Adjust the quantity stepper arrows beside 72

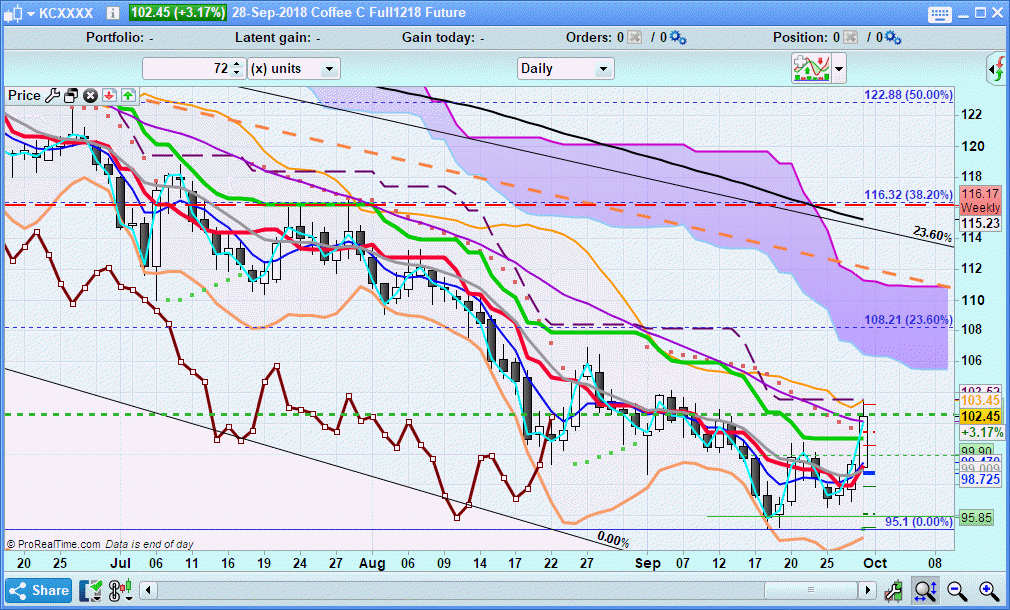coord(238,68)
